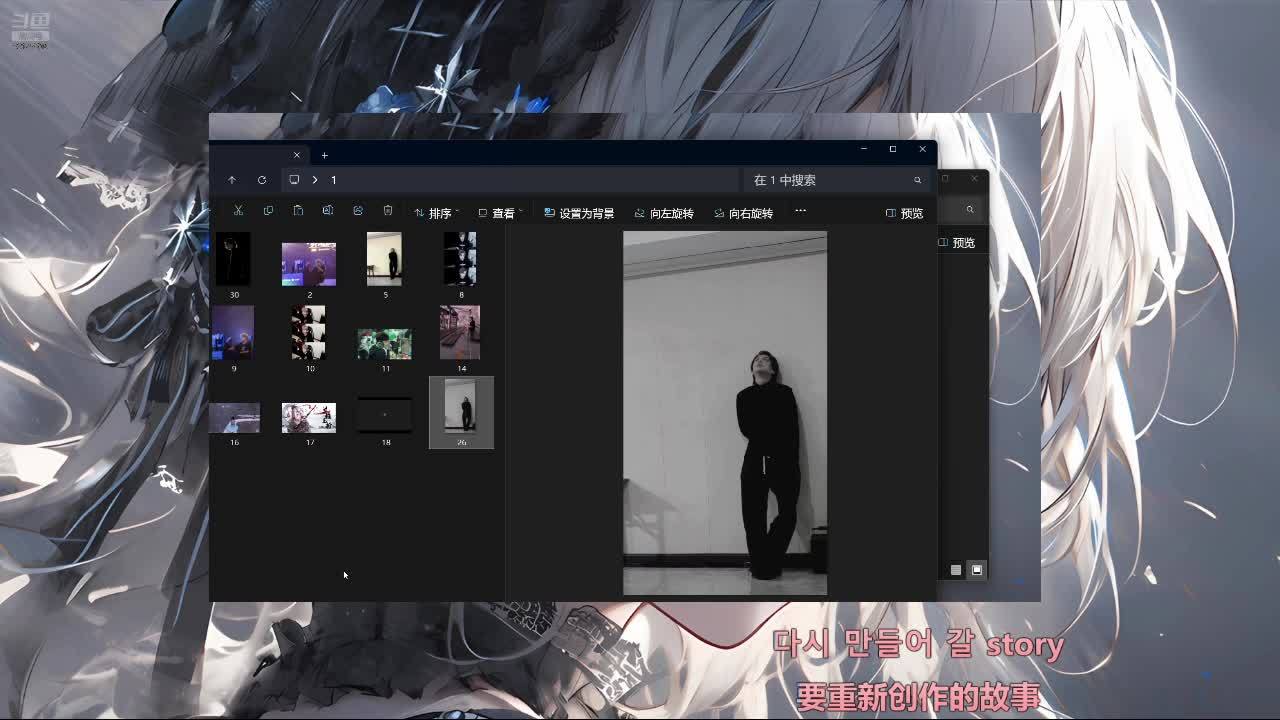The image size is (1280, 720).
Task: Click the magnifier icon in front window search
Action: click(917, 180)
